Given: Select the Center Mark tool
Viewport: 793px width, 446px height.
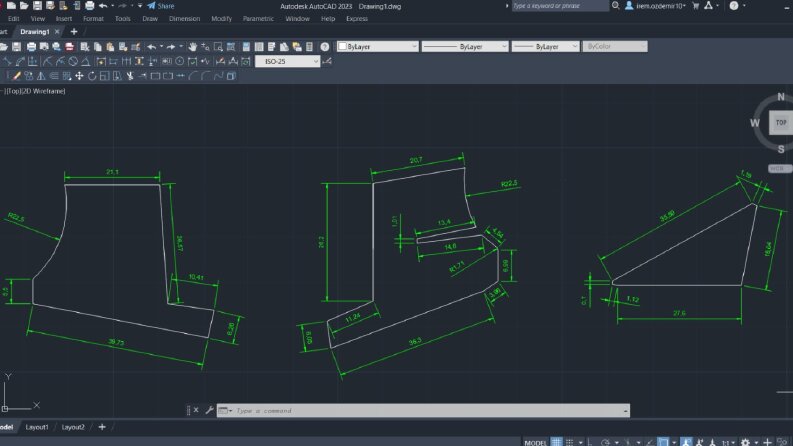Looking at the screenshot, I should point(180,61).
